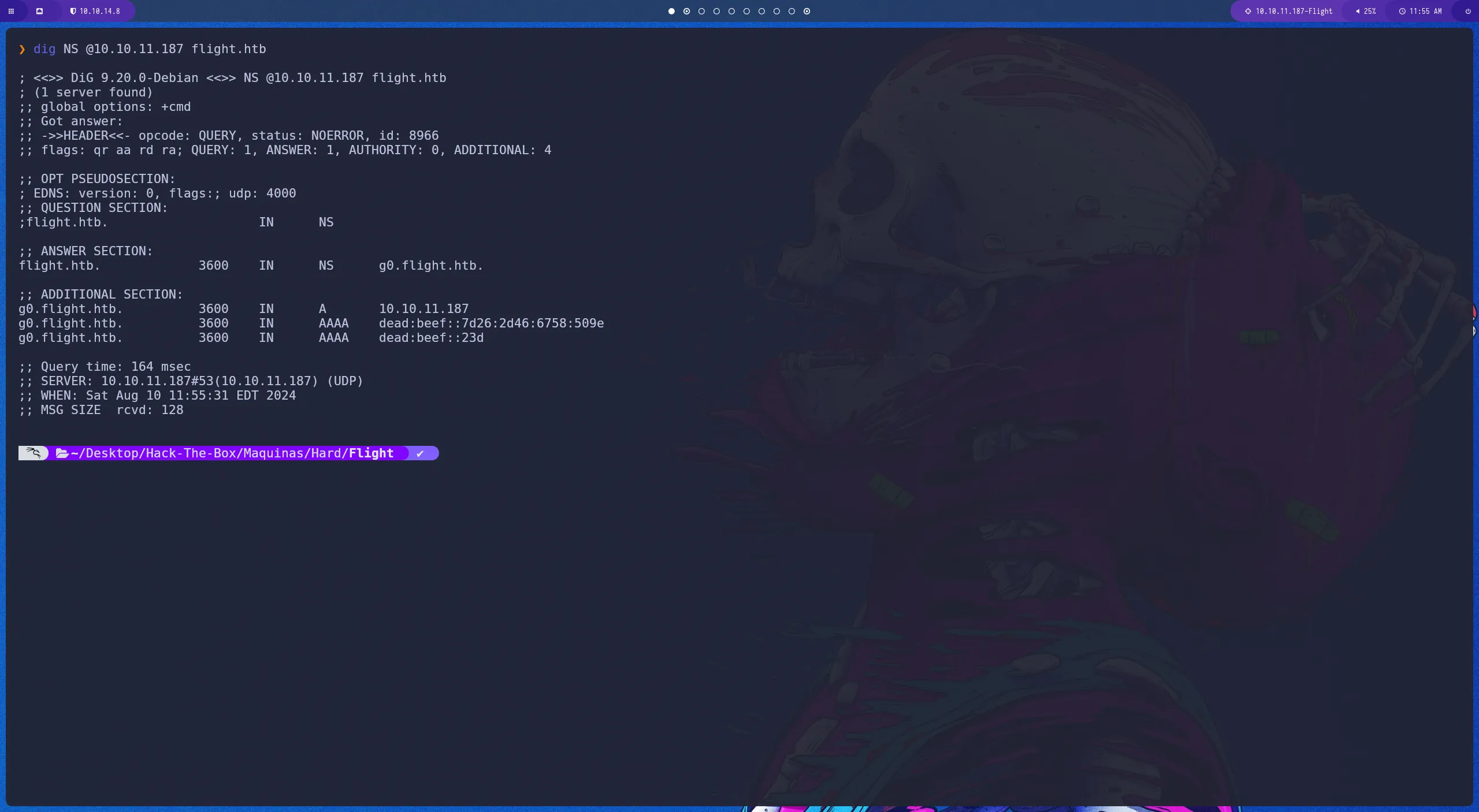This screenshot has width=1479, height=812.
Task: Select the second workspace indicator dot
Action: click(x=686, y=11)
